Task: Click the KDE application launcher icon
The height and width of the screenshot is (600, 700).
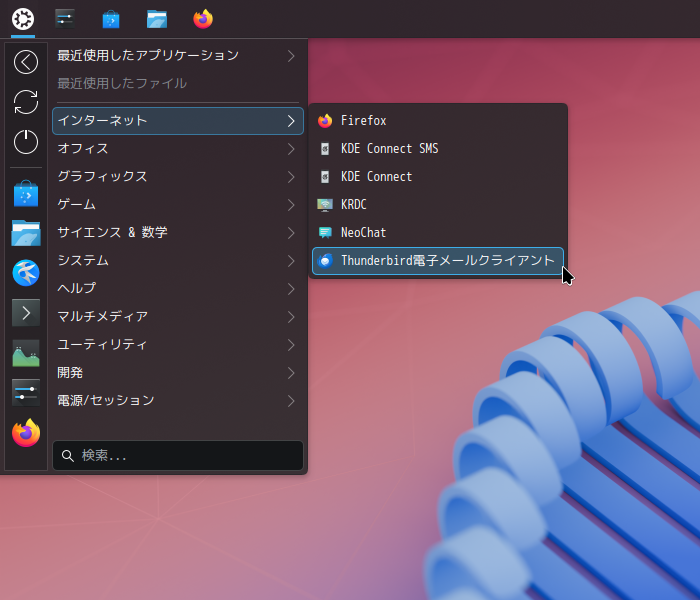Action: point(23,19)
